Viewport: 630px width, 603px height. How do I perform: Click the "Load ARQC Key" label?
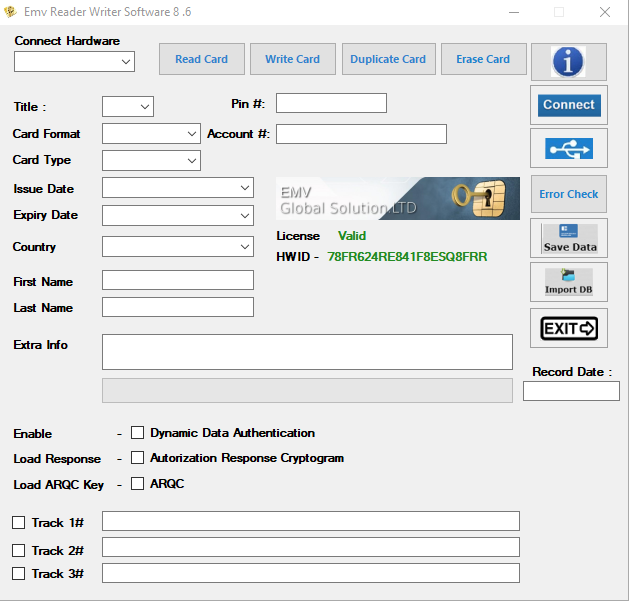click(x=59, y=485)
